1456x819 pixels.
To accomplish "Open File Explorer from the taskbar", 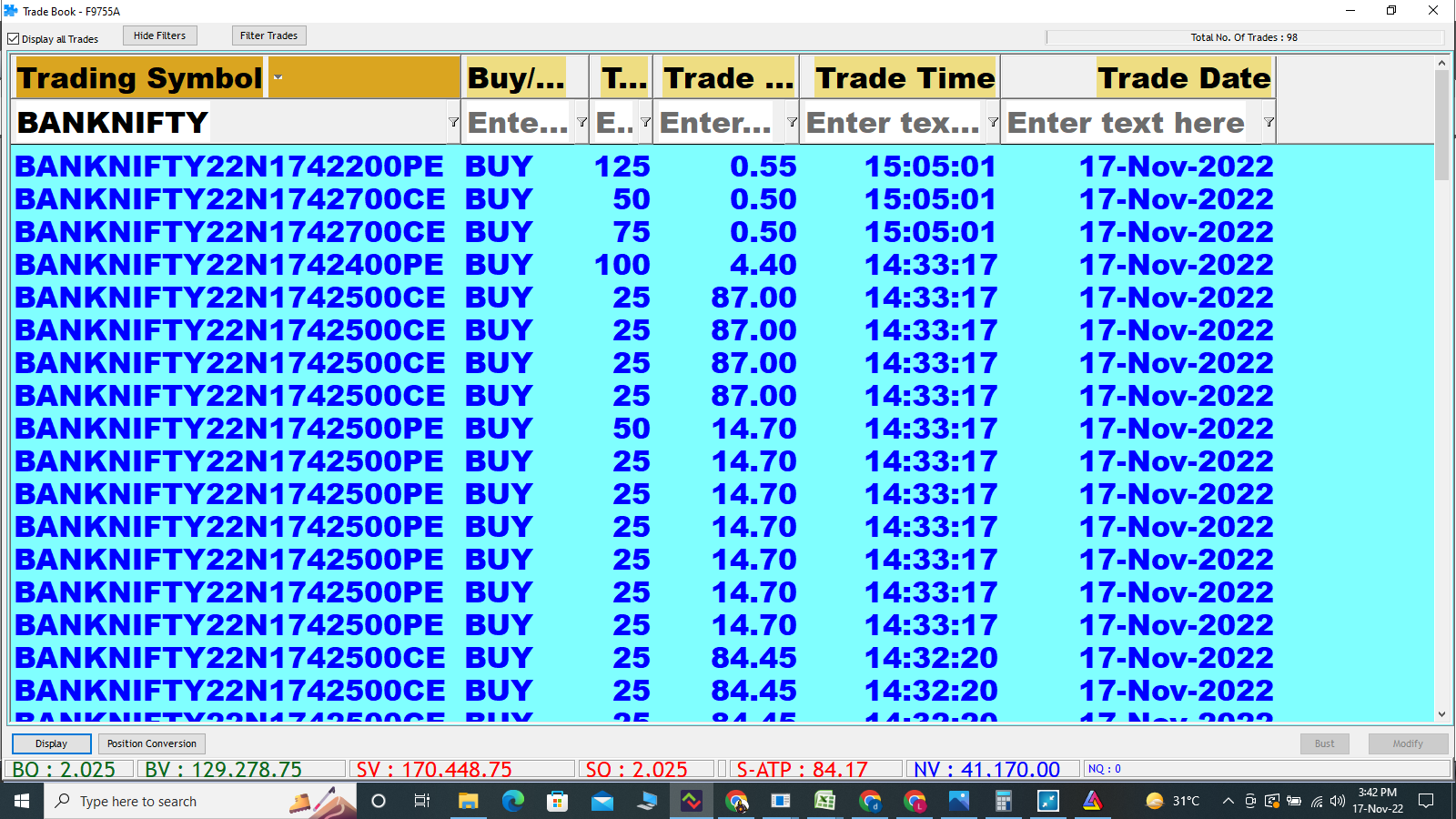I will click(468, 801).
